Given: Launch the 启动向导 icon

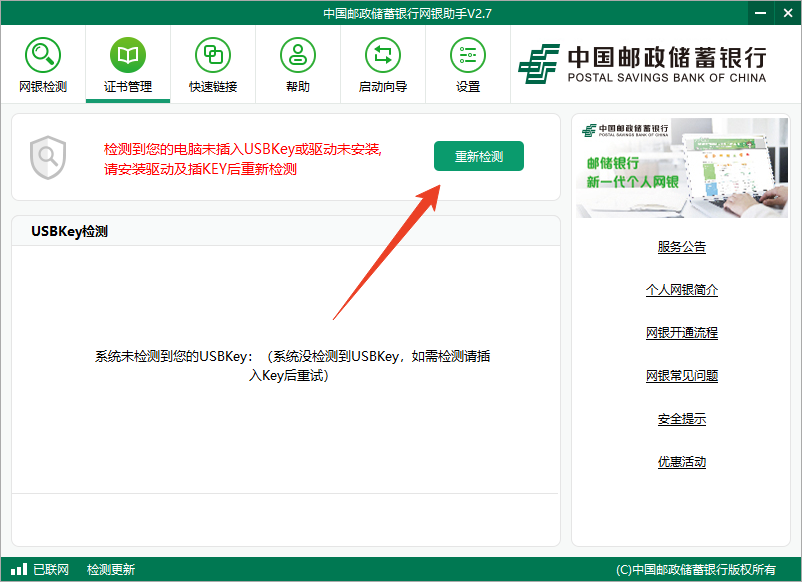Looking at the screenshot, I should click(x=383, y=55).
